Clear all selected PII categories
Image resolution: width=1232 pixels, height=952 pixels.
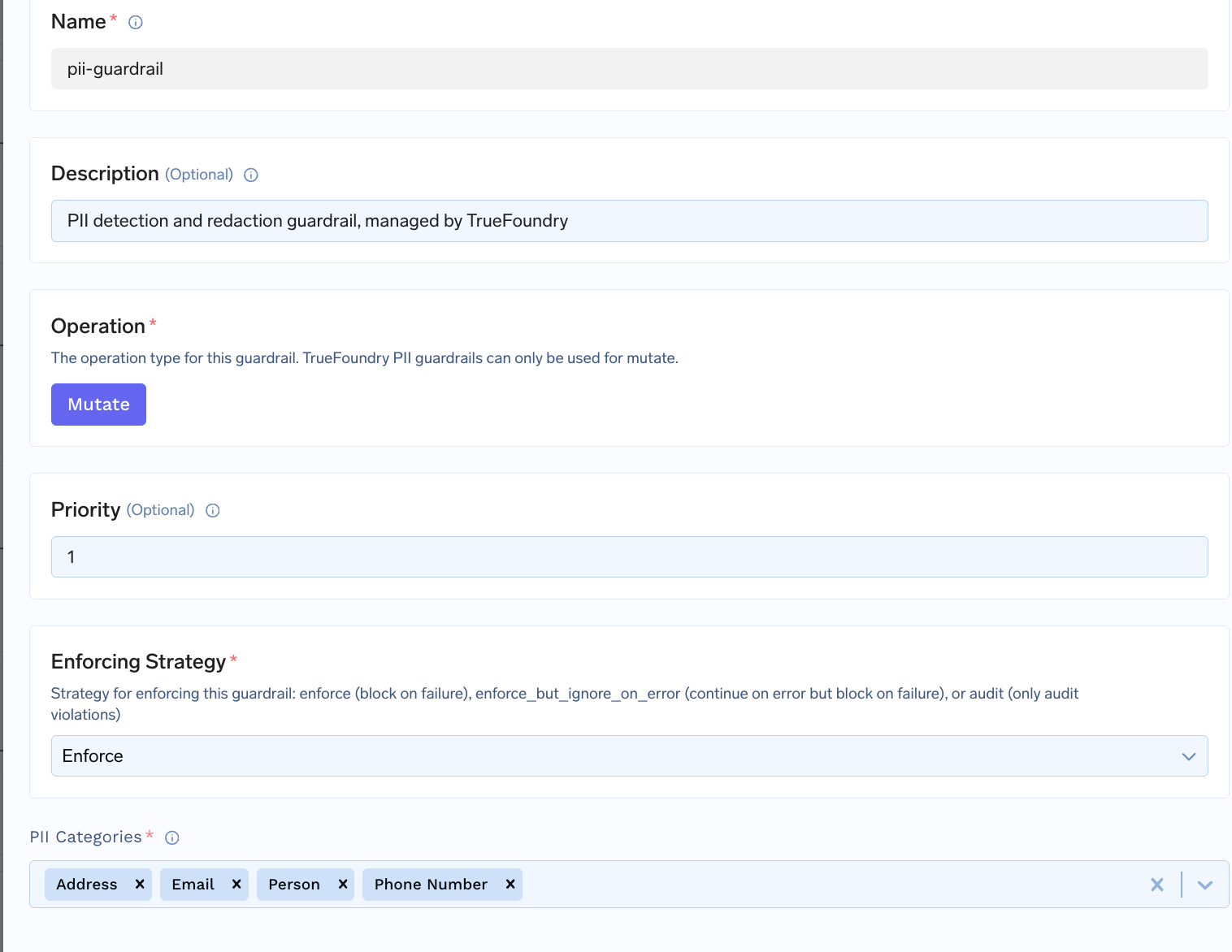pyautogui.click(x=1156, y=885)
